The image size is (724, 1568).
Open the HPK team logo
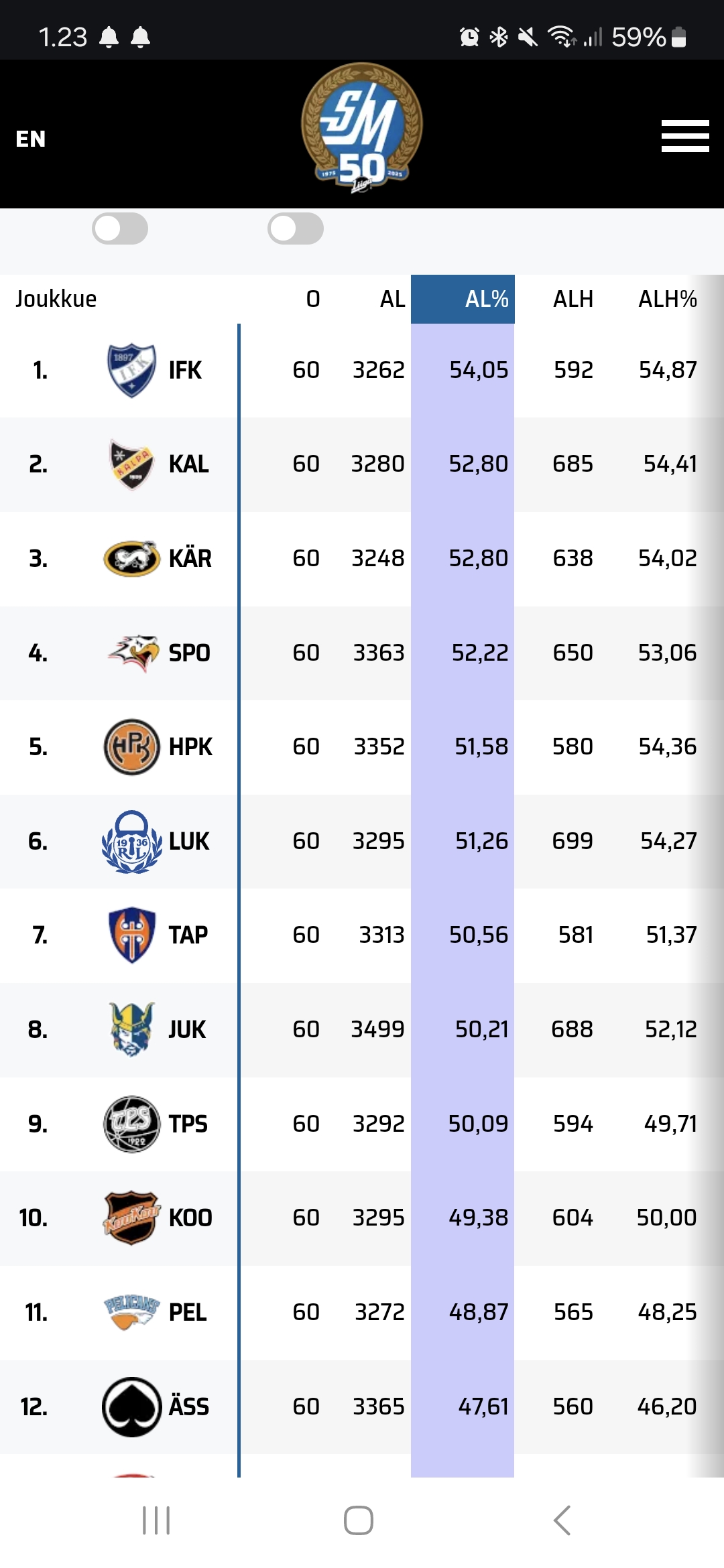(132, 746)
